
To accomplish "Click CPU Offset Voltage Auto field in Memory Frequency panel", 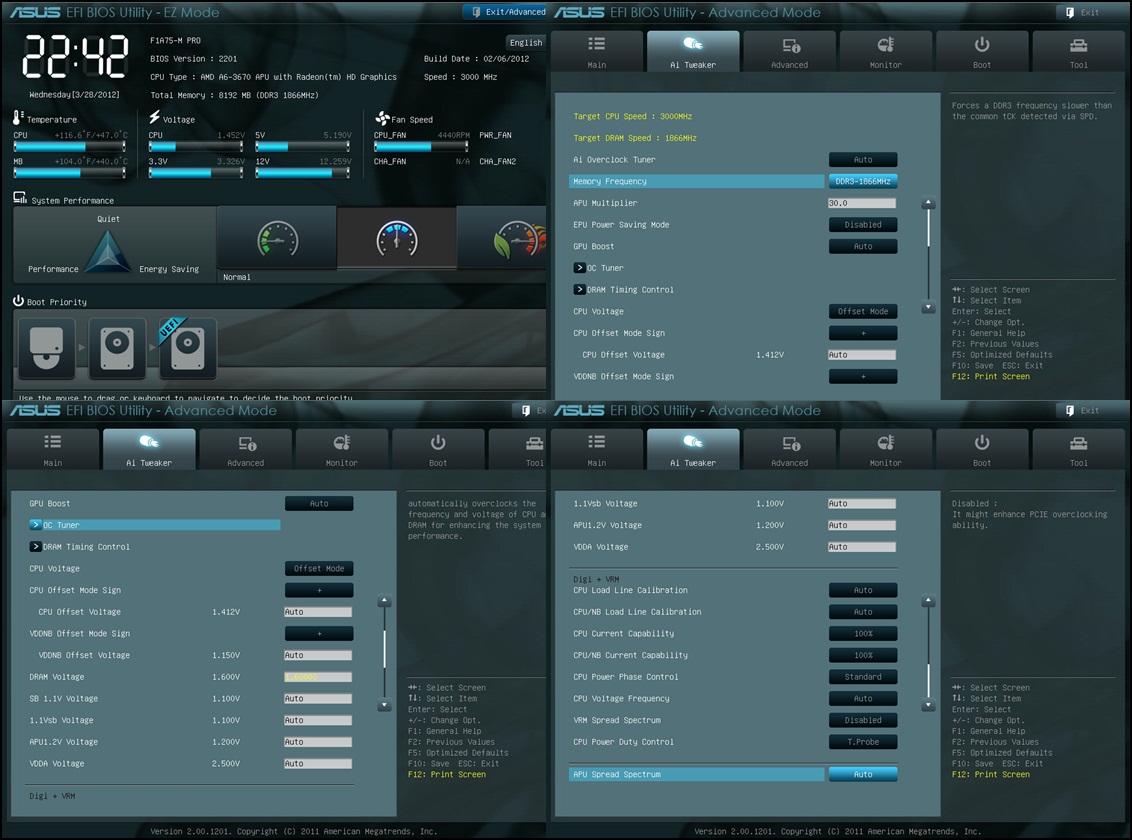I will tap(862, 354).
